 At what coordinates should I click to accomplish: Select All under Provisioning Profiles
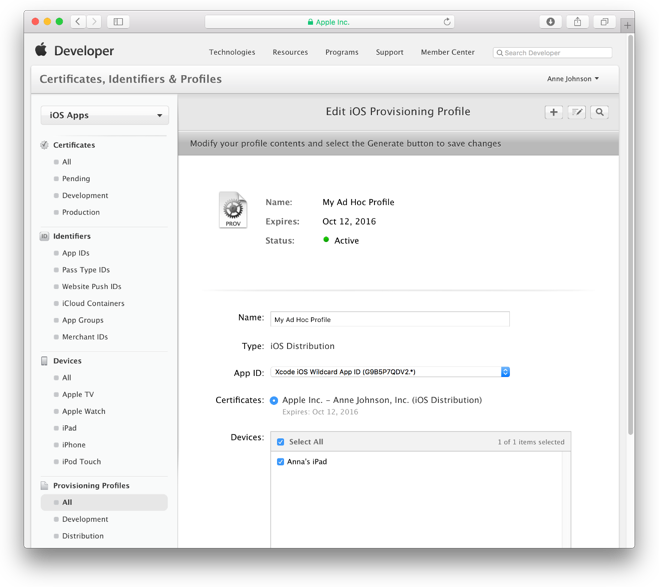click(104, 503)
